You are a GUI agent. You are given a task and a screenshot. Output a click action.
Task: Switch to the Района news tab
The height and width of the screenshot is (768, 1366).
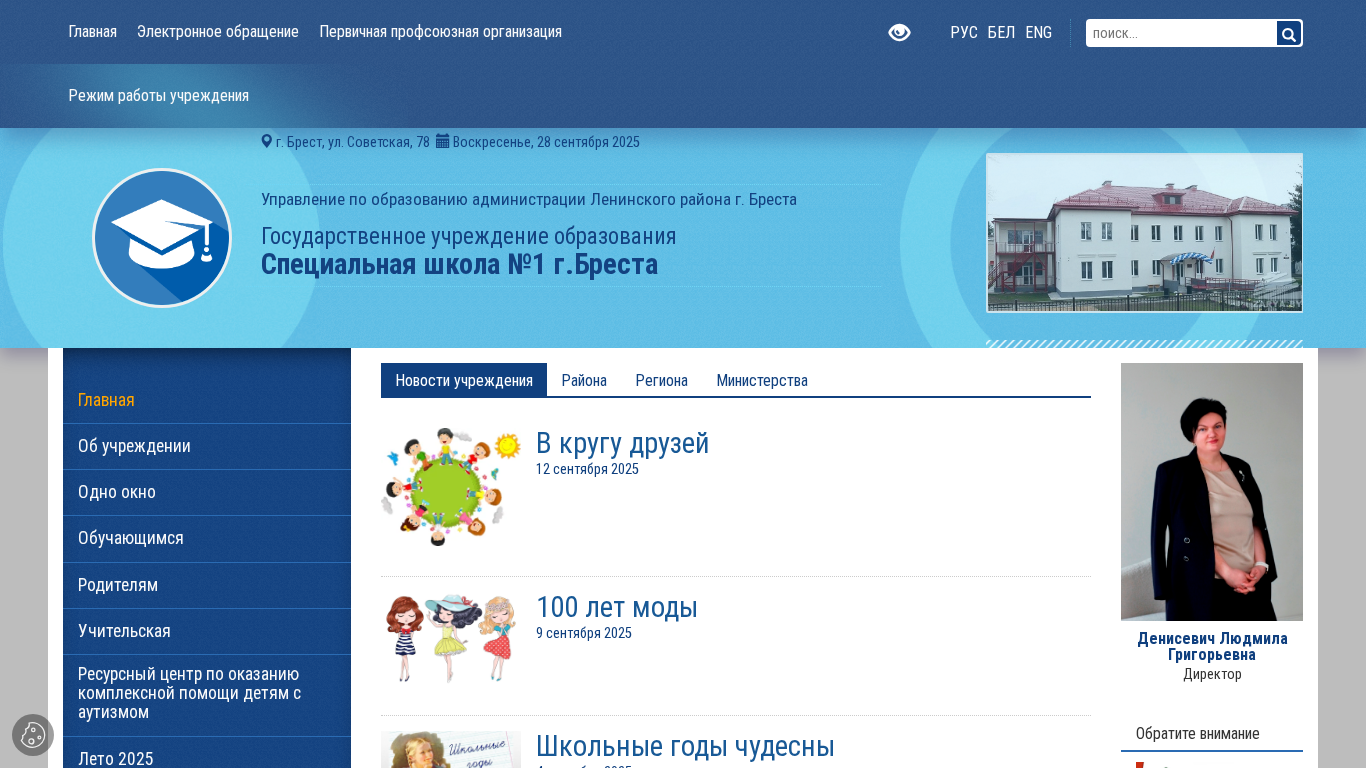coord(584,380)
